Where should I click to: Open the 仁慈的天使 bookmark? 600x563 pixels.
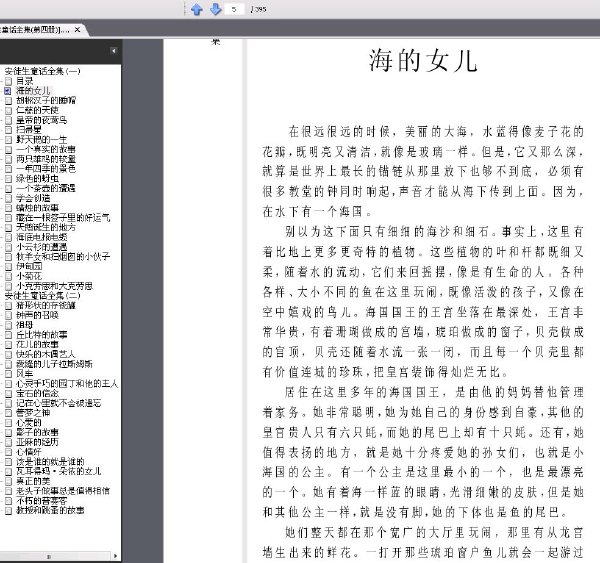[x=37, y=110]
